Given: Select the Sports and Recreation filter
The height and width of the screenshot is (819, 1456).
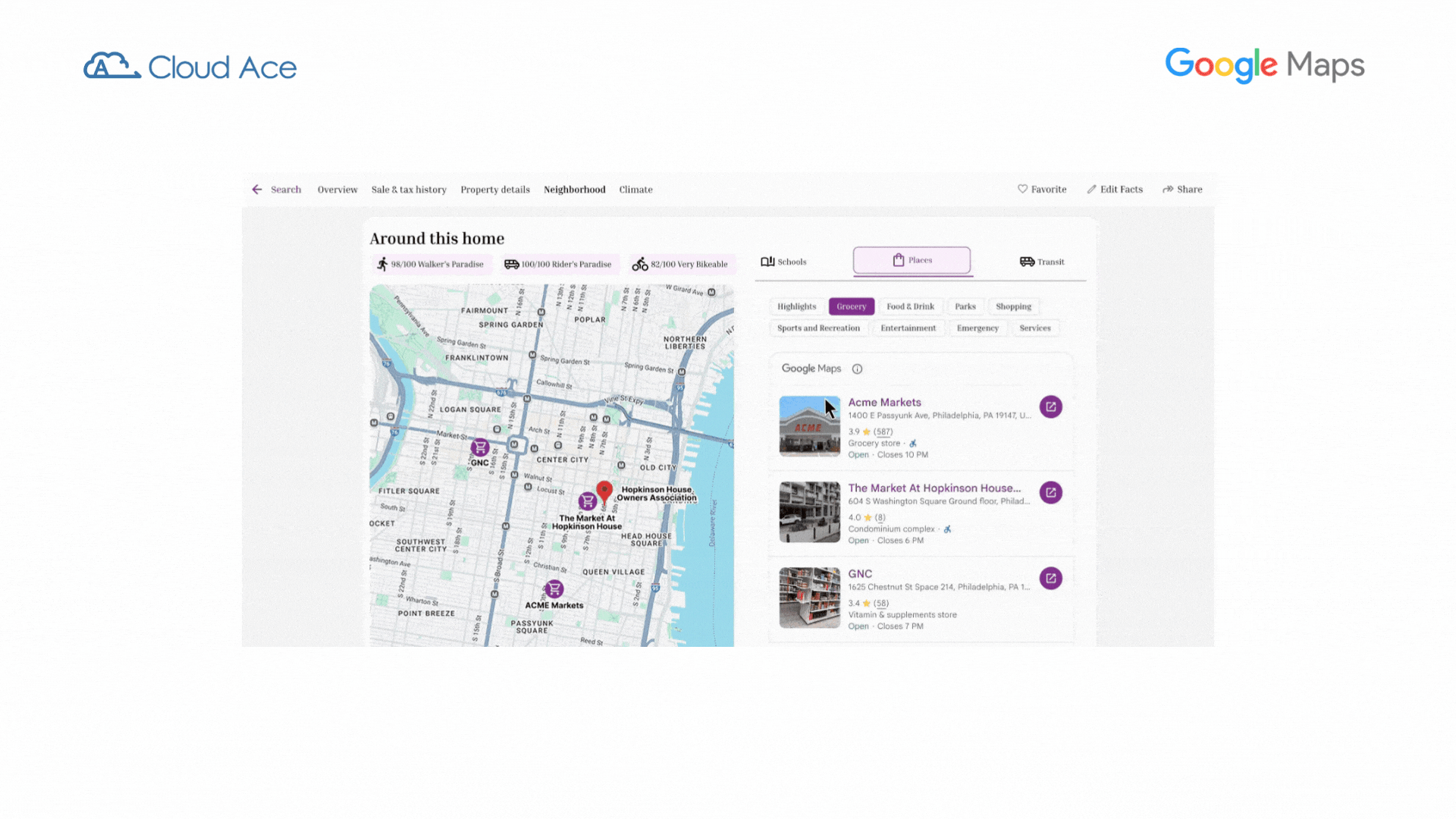Looking at the screenshot, I should pyautogui.click(x=818, y=328).
